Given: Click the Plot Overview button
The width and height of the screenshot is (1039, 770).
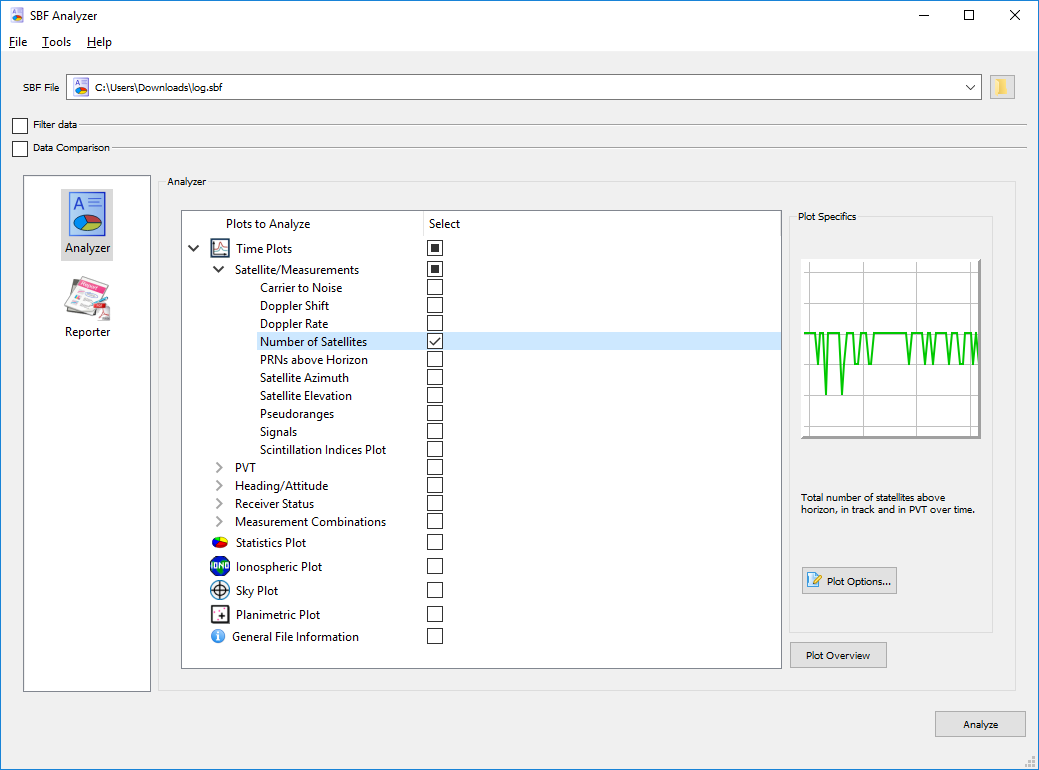Looking at the screenshot, I should pyautogui.click(x=838, y=655).
